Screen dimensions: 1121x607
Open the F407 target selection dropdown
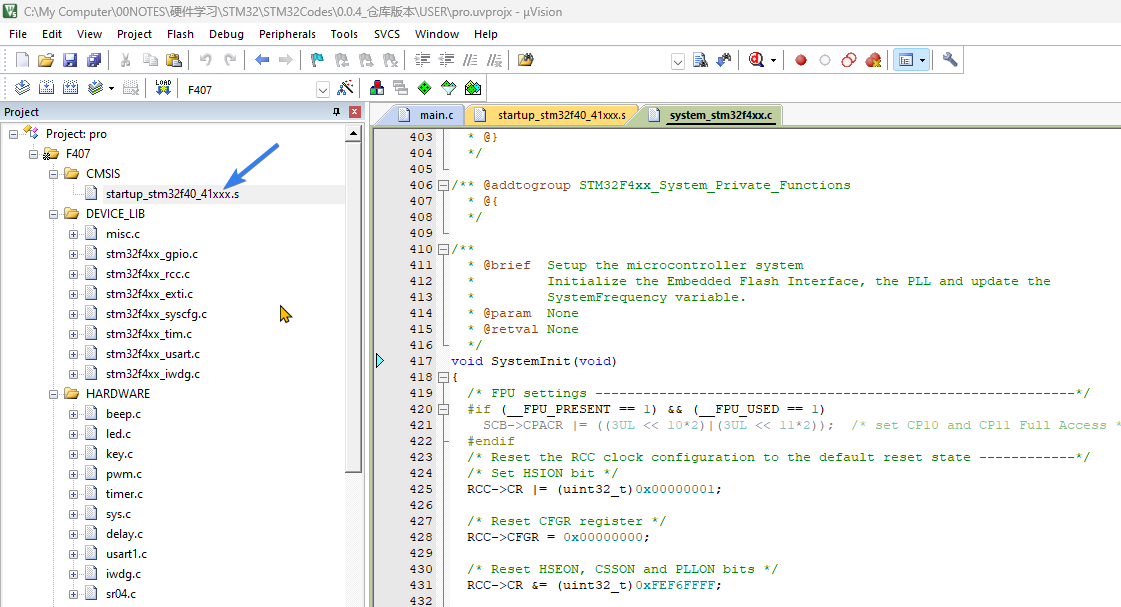tap(322, 89)
